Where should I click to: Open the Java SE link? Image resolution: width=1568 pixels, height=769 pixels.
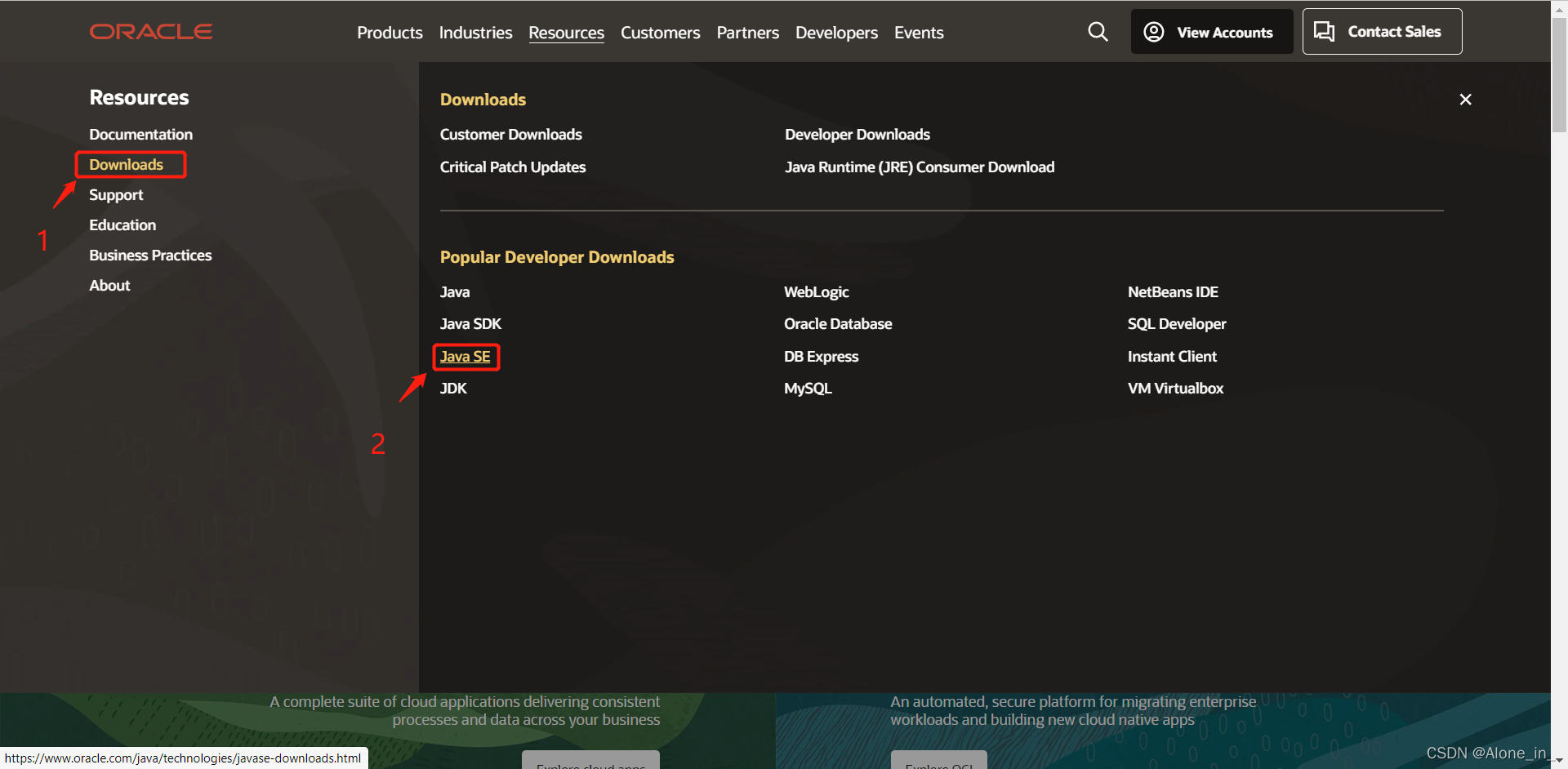pyautogui.click(x=465, y=357)
